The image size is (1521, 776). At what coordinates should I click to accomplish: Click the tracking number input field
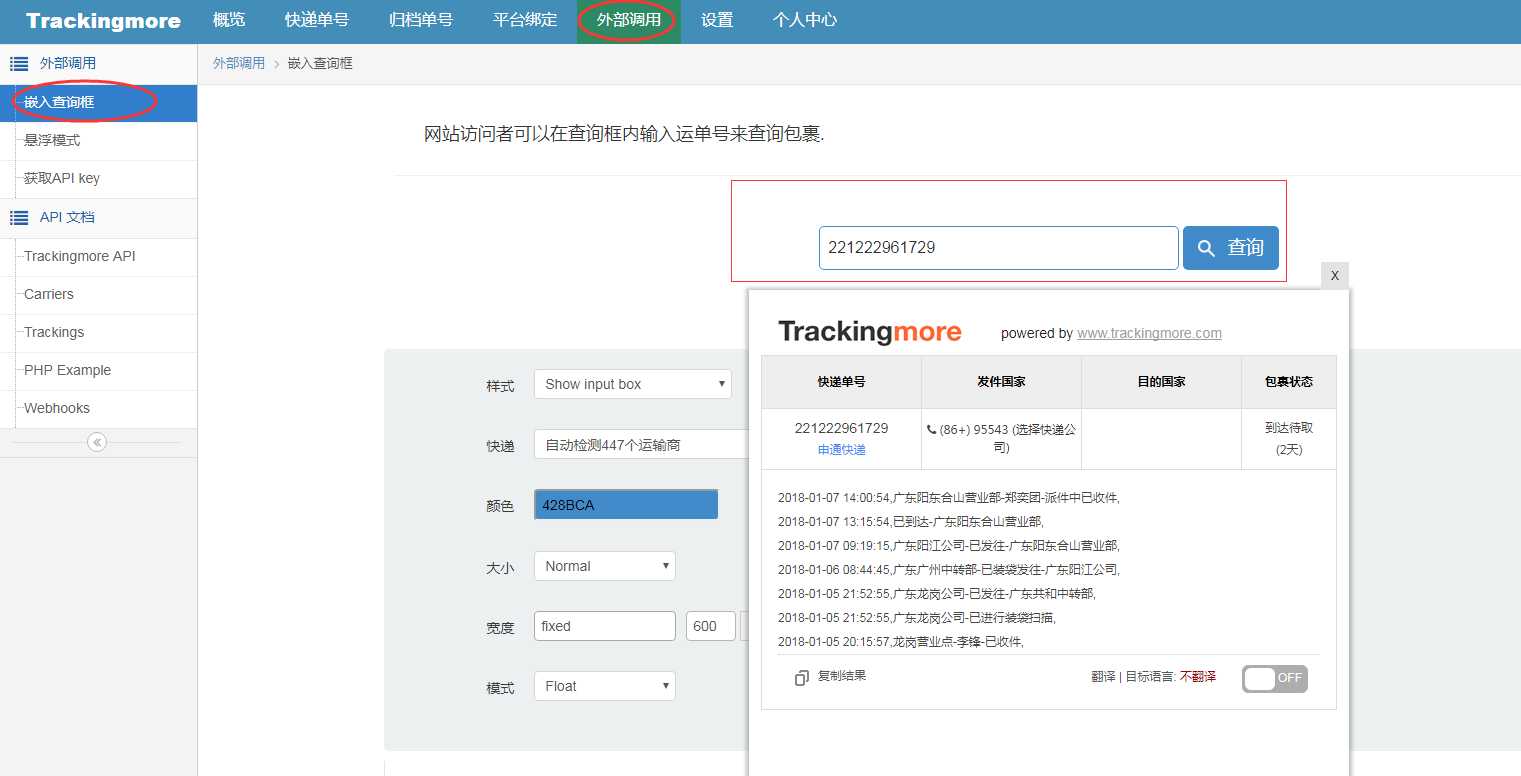[998, 248]
